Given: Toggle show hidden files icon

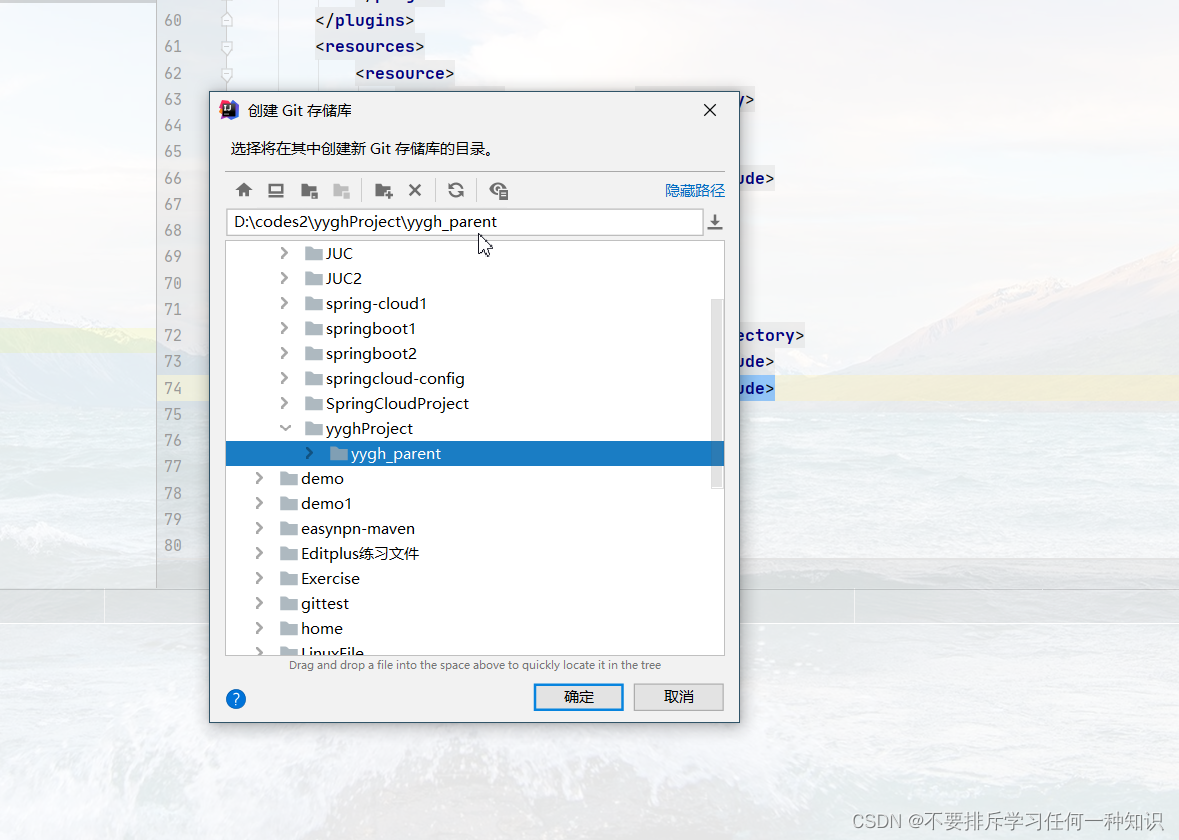Looking at the screenshot, I should [499, 191].
